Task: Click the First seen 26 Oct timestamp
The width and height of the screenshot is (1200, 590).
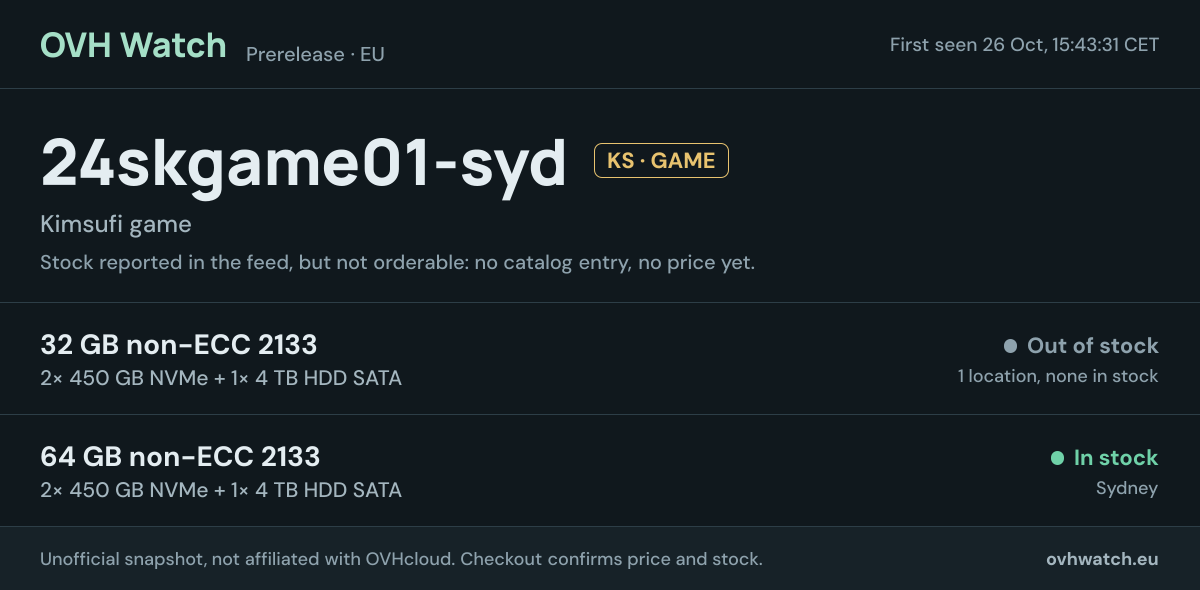Action: coord(1024,45)
